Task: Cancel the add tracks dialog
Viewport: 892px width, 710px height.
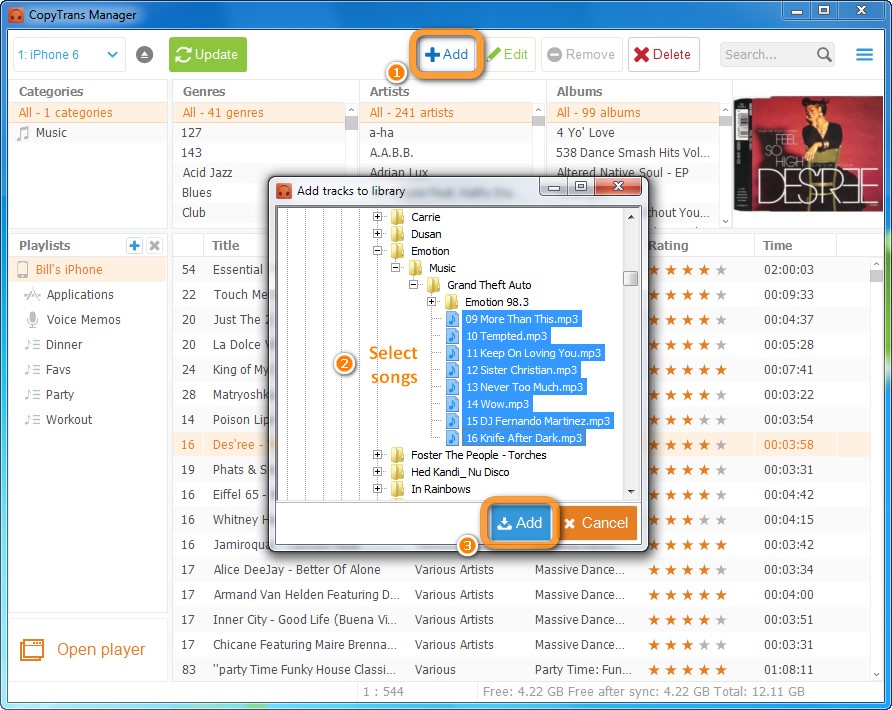Action: (596, 523)
